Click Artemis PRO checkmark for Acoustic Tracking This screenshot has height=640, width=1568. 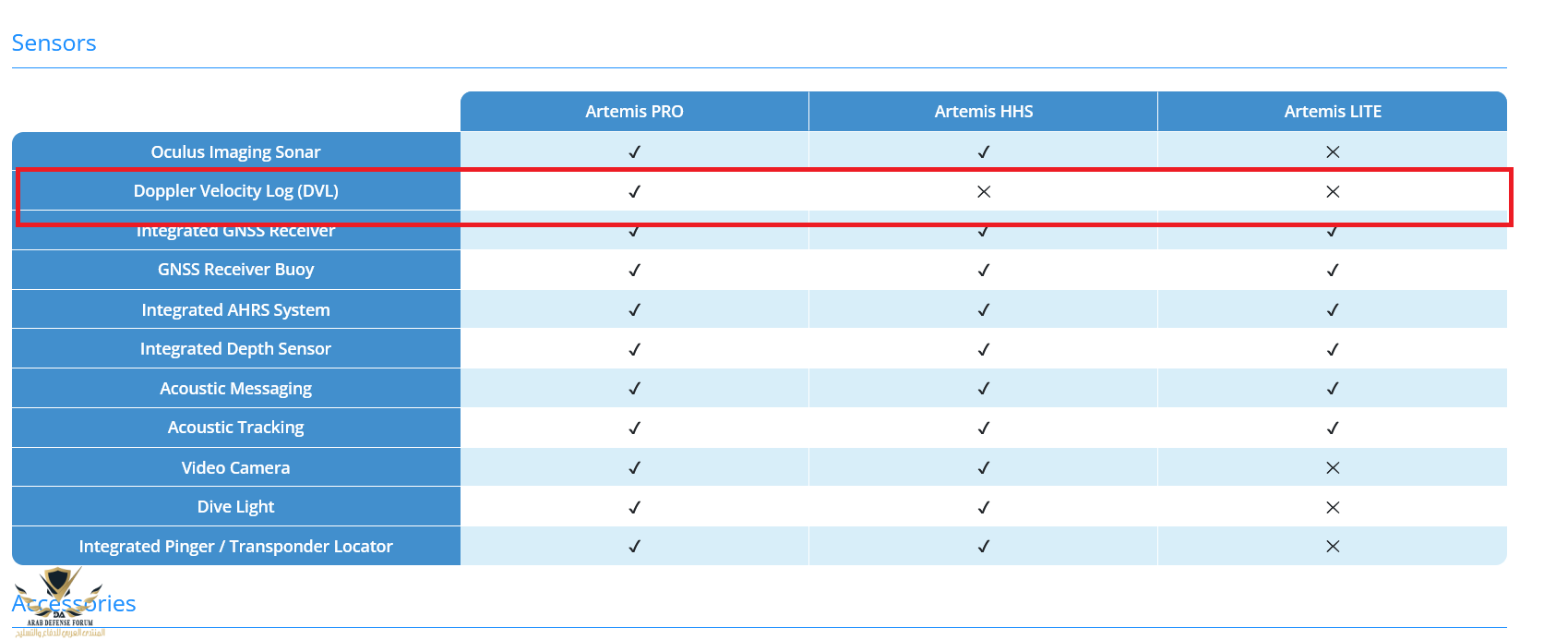pos(634,429)
